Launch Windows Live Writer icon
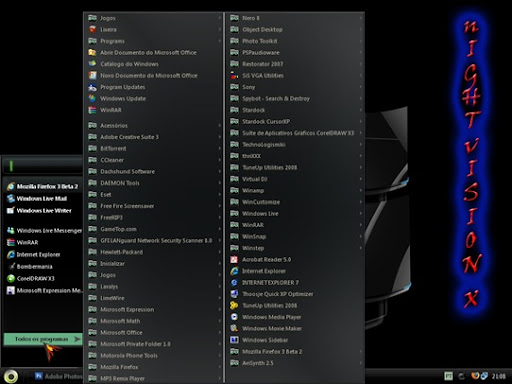This screenshot has height=384, width=512. [x=11, y=211]
